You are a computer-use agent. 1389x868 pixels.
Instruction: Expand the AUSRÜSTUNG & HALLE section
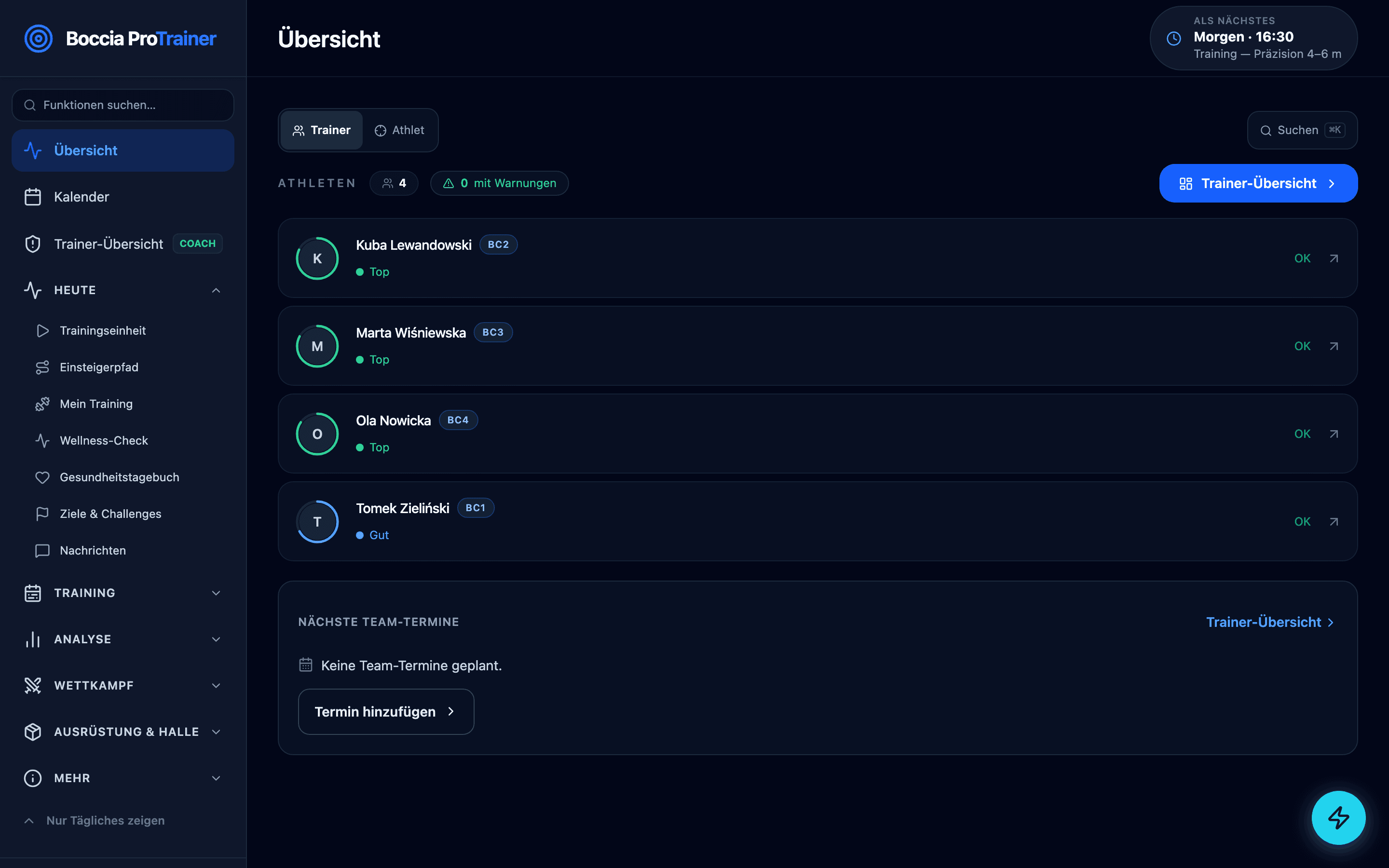(x=123, y=732)
